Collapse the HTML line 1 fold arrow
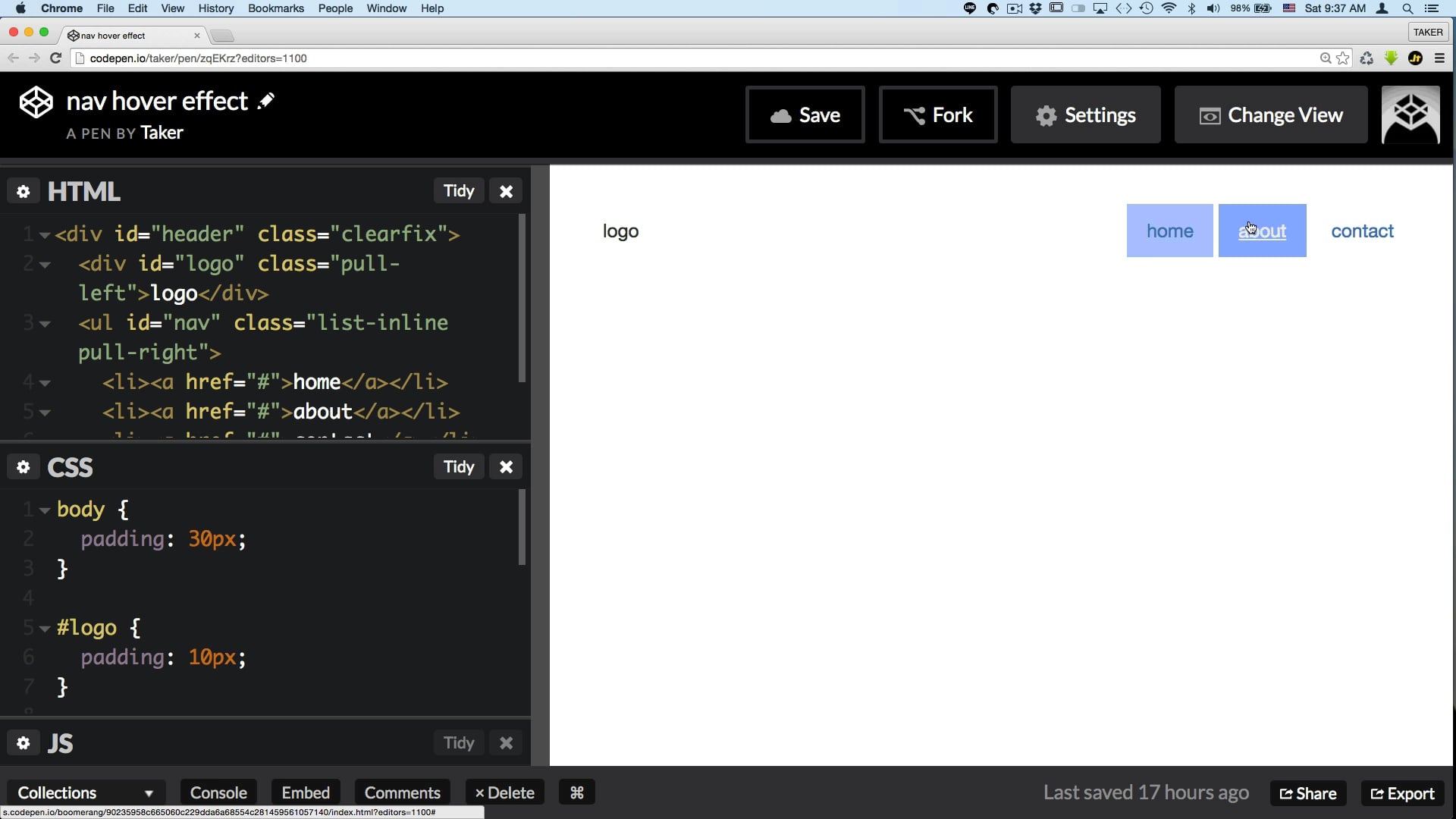Viewport: 1456px width, 819px height. [x=45, y=235]
